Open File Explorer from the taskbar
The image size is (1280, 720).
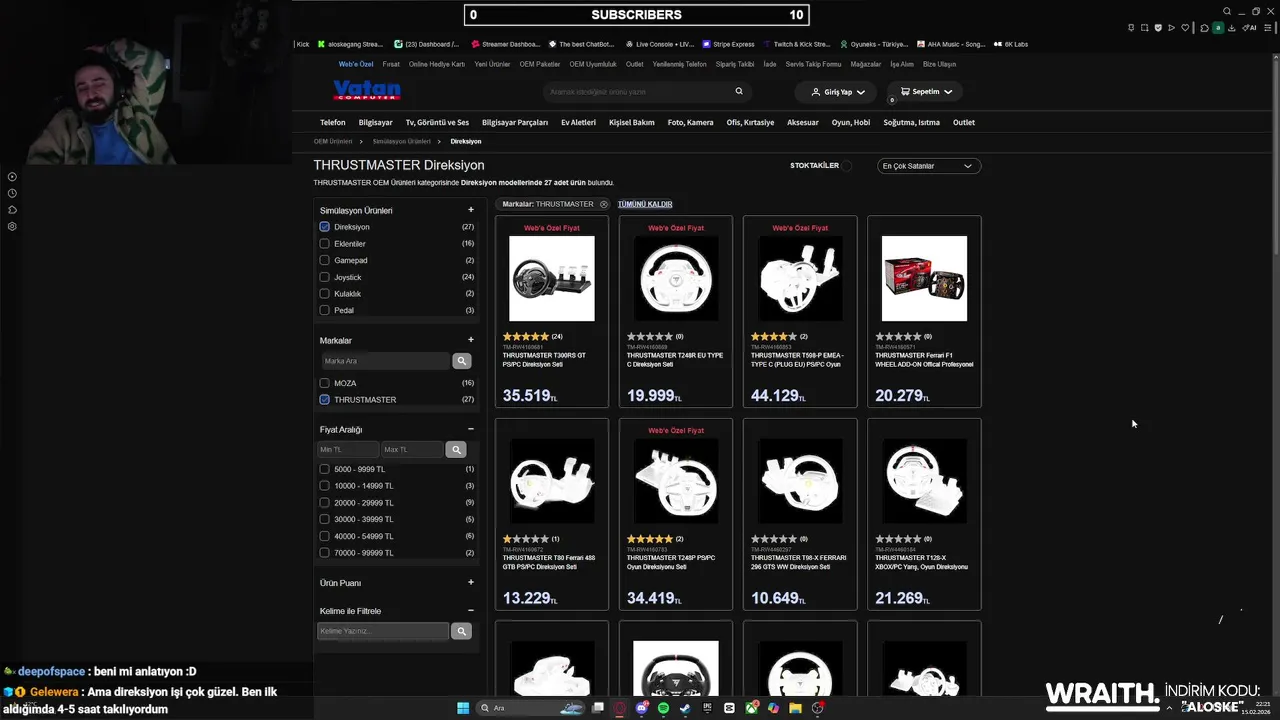point(795,708)
